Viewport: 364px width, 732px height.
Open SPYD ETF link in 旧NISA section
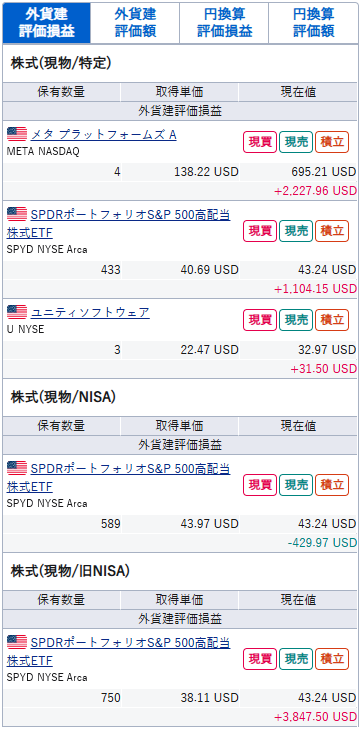pyautogui.click(x=119, y=651)
